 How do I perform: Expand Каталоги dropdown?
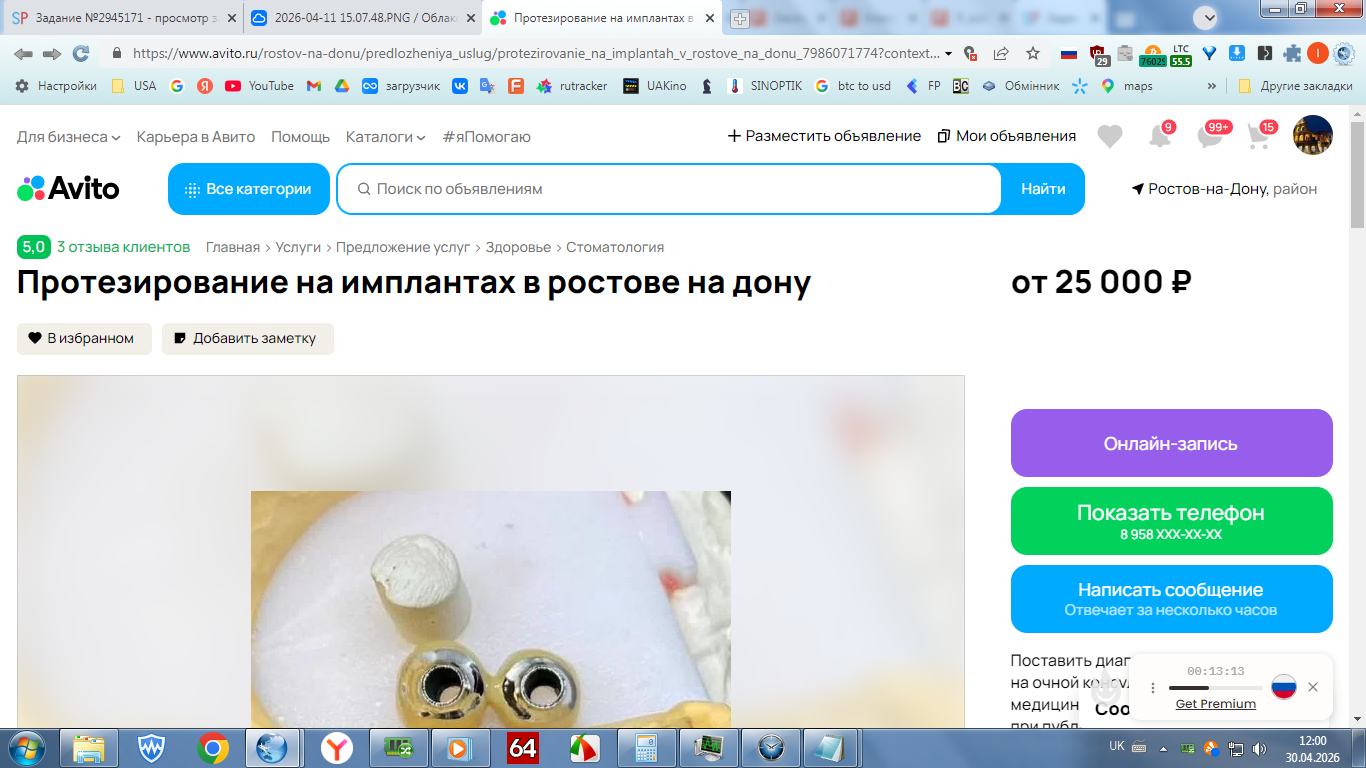pyautogui.click(x=386, y=136)
